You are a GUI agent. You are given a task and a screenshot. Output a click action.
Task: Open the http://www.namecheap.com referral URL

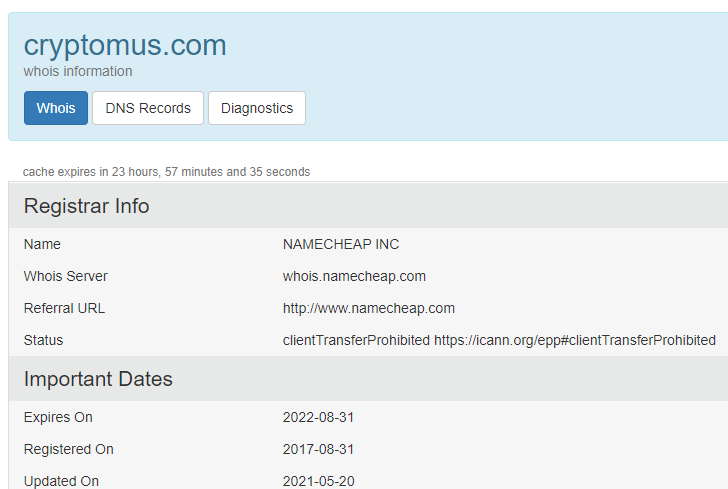tap(369, 308)
